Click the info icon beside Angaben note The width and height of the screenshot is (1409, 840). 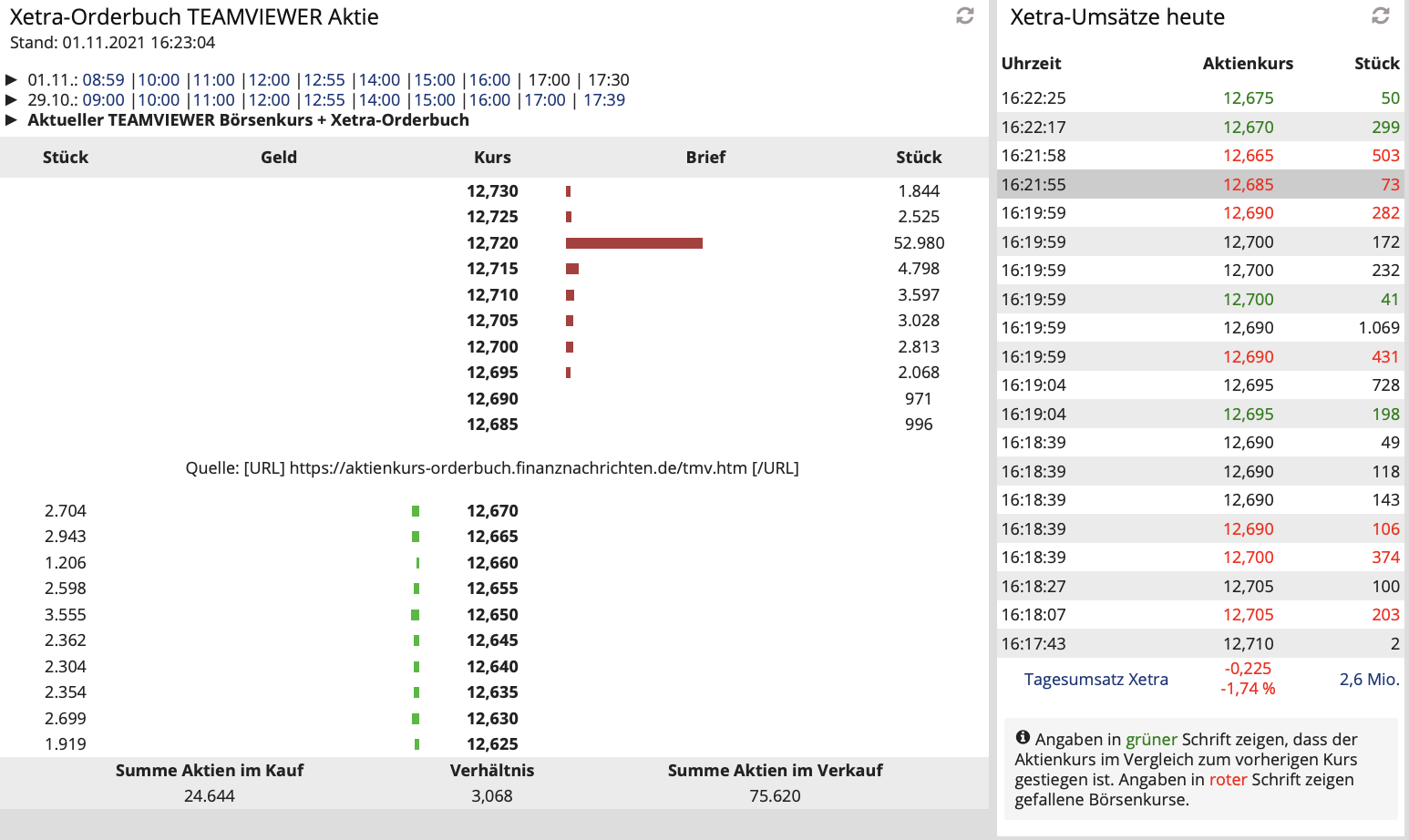1023,738
